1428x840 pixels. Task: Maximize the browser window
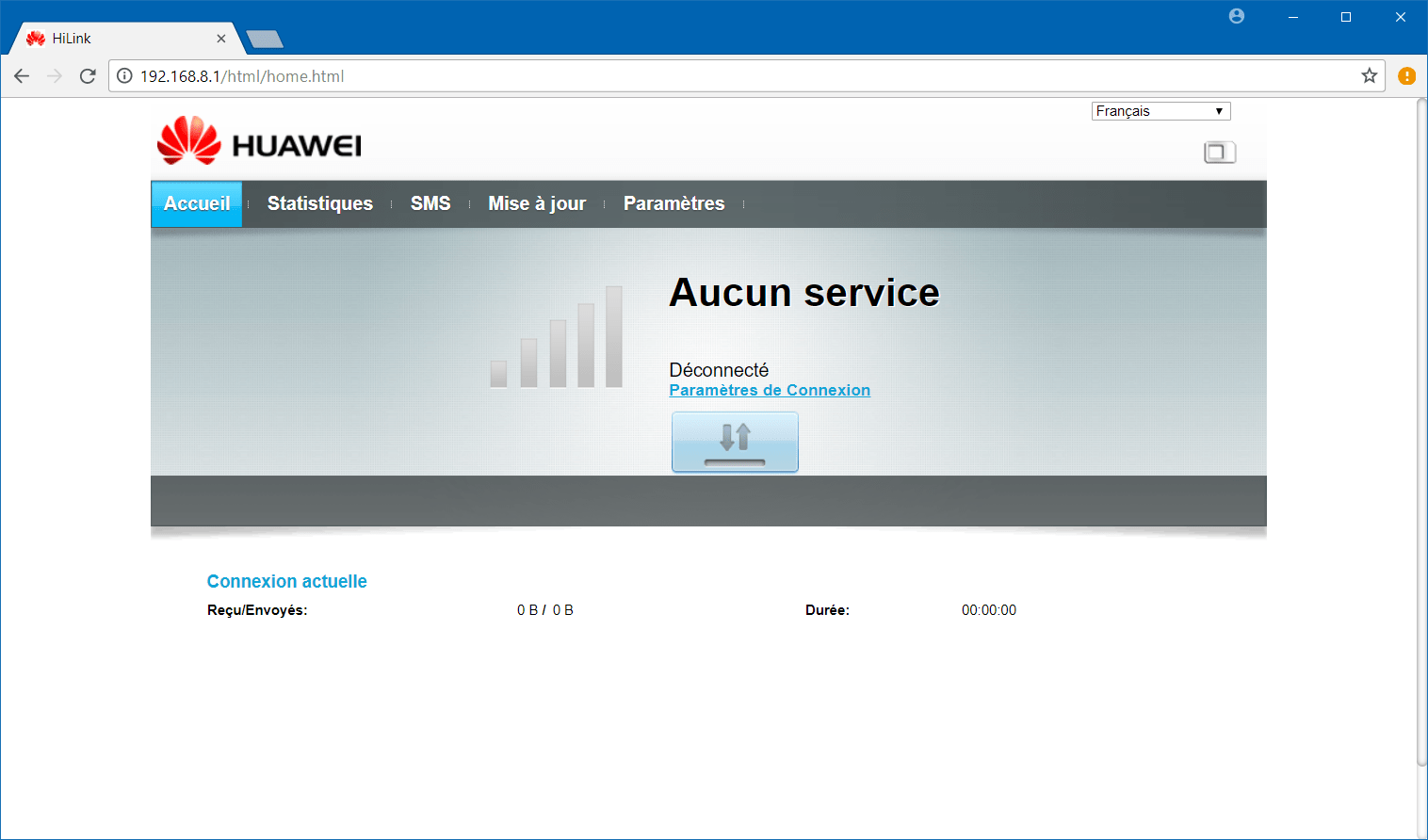(x=1346, y=17)
